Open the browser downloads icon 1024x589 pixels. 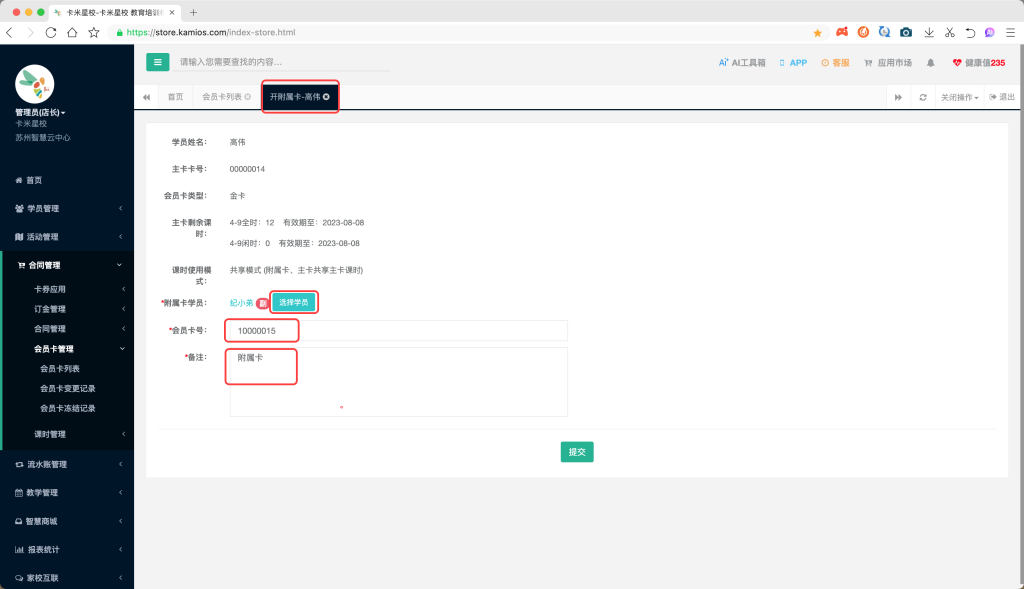pos(929,32)
